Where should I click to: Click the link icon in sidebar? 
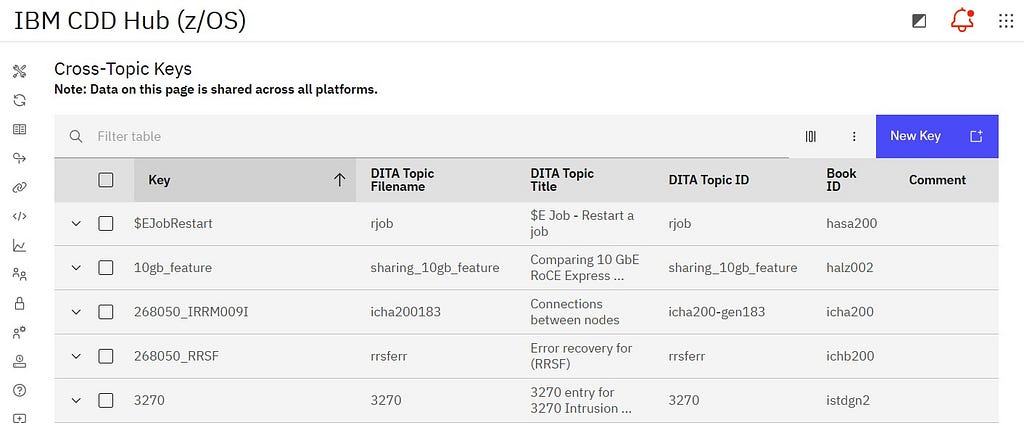pos(19,187)
